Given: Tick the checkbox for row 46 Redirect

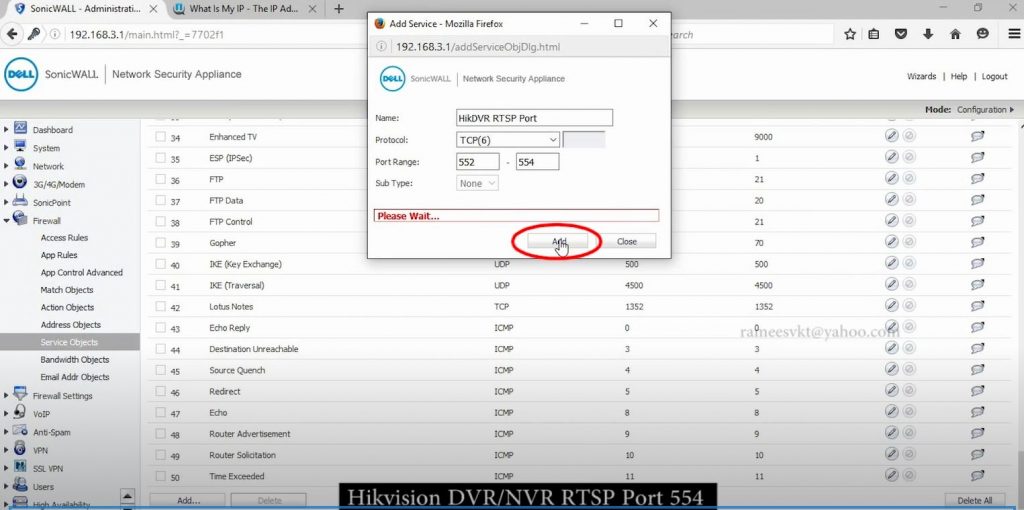Looking at the screenshot, I should pyautogui.click(x=160, y=391).
